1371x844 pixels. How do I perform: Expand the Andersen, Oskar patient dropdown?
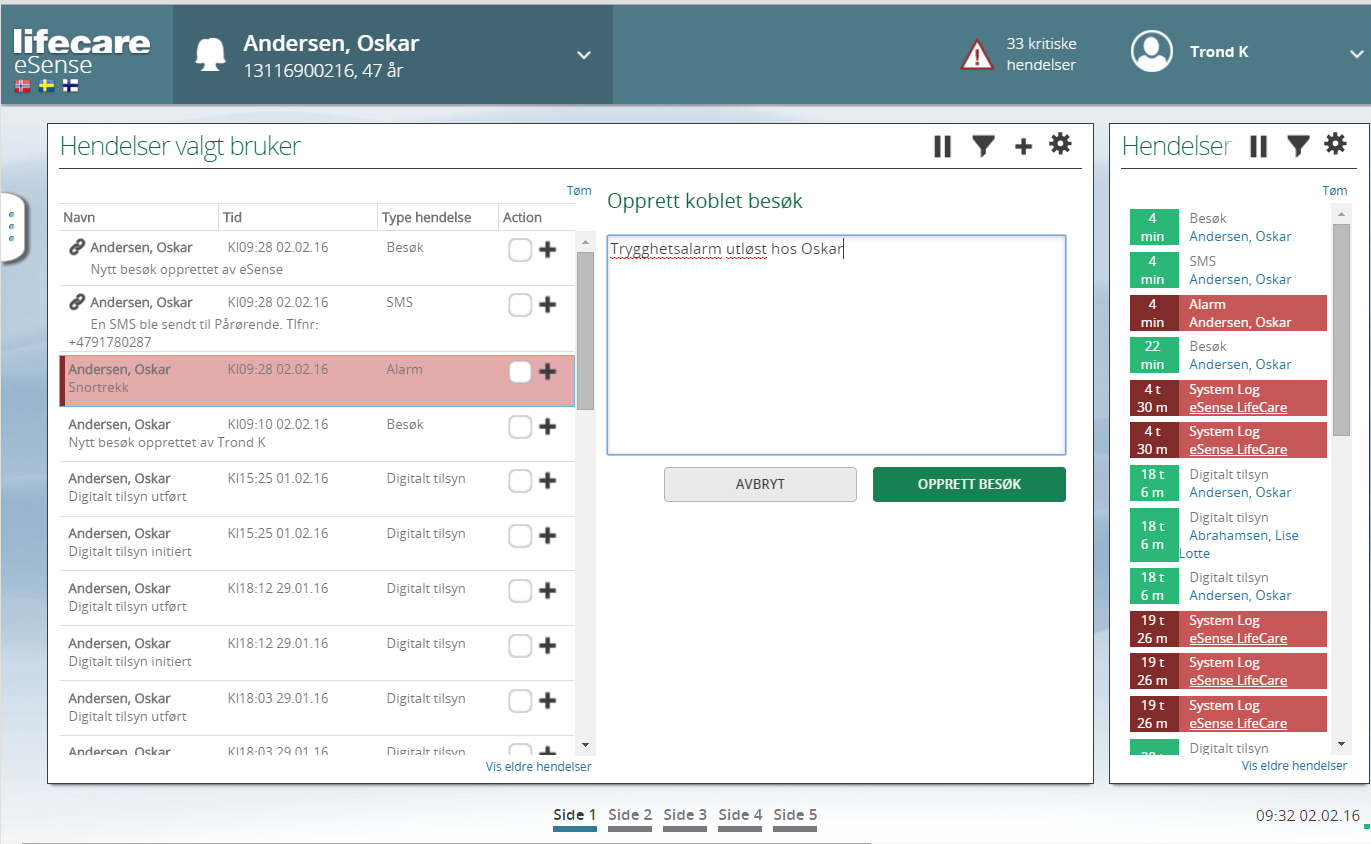tap(584, 55)
